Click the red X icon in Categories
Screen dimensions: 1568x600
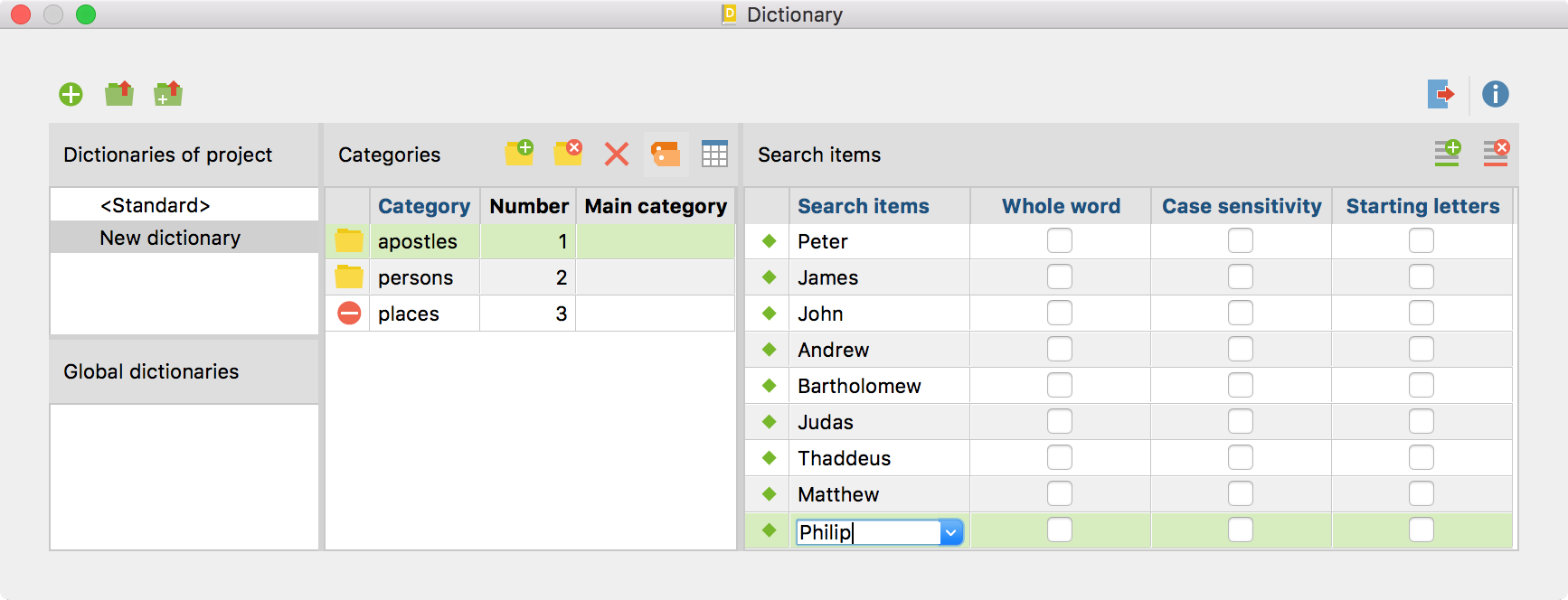[x=617, y=154]
